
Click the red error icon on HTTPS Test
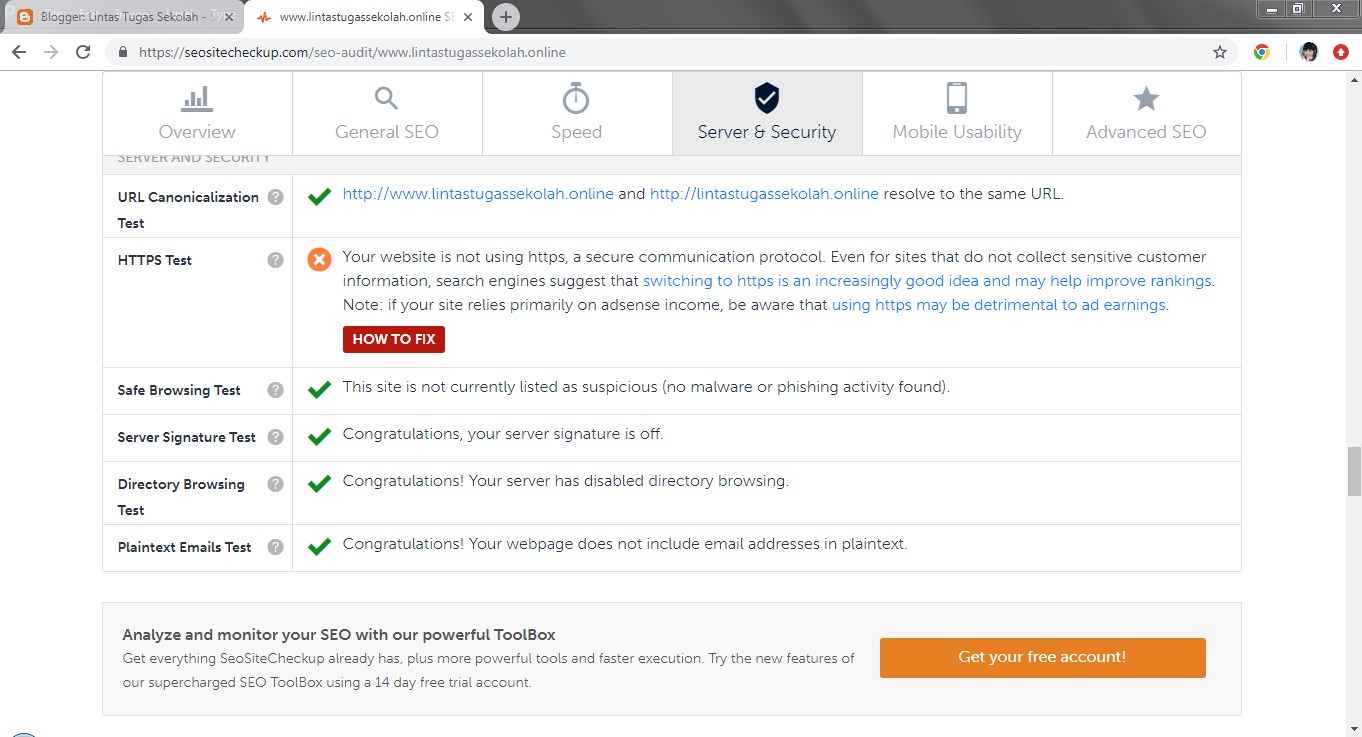318,259
